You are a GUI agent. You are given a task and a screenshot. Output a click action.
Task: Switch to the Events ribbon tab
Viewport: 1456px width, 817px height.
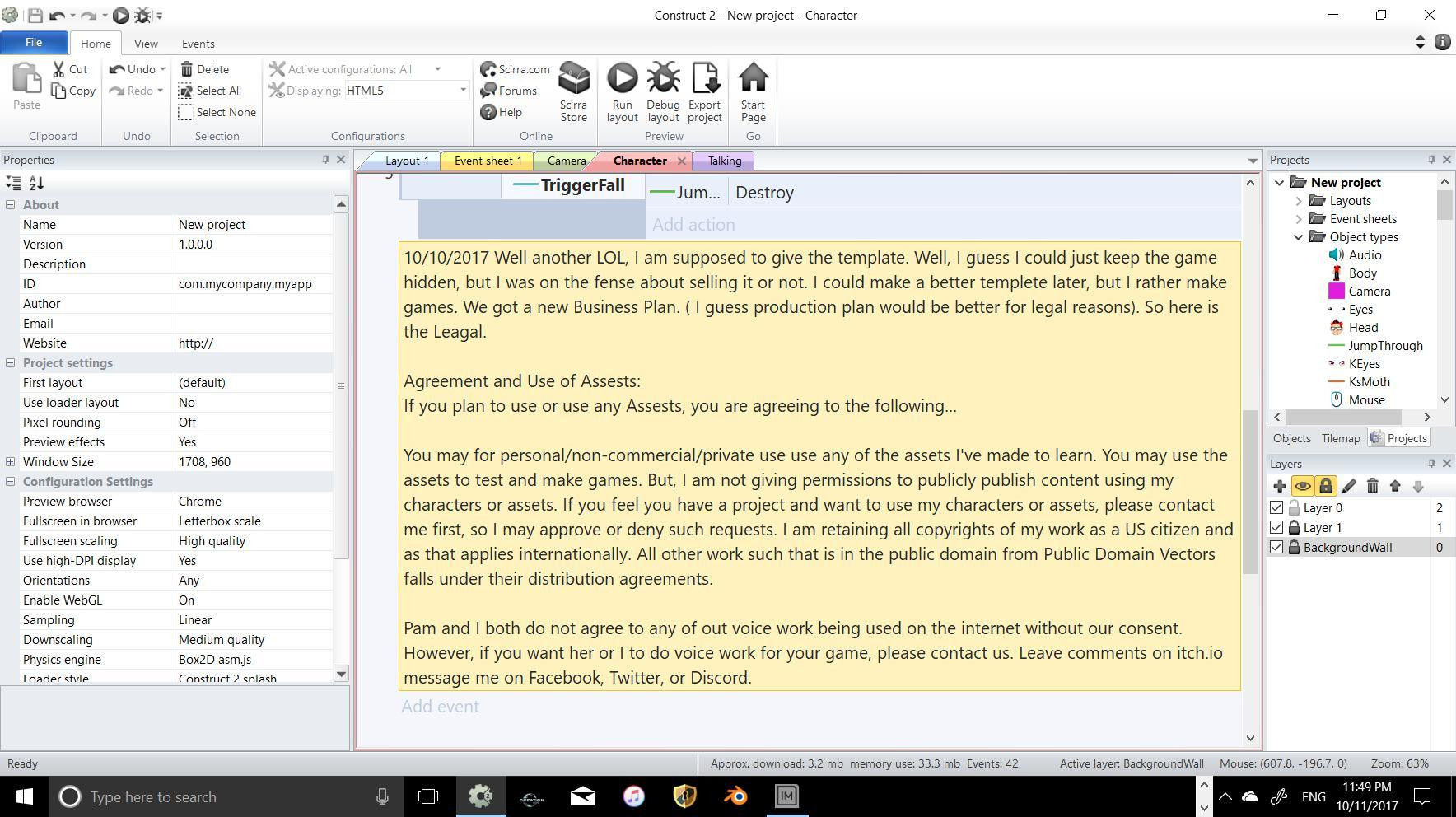pos(198,44)
